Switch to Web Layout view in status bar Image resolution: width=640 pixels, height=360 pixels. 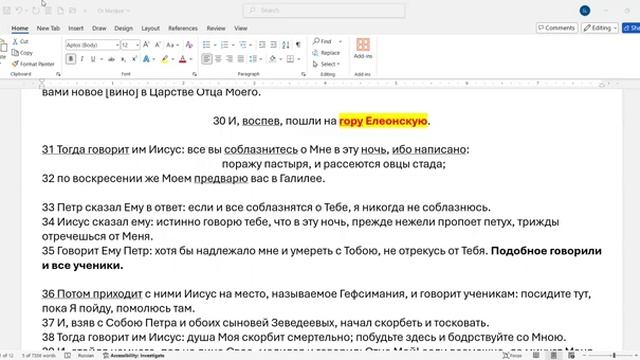point(571,356)
